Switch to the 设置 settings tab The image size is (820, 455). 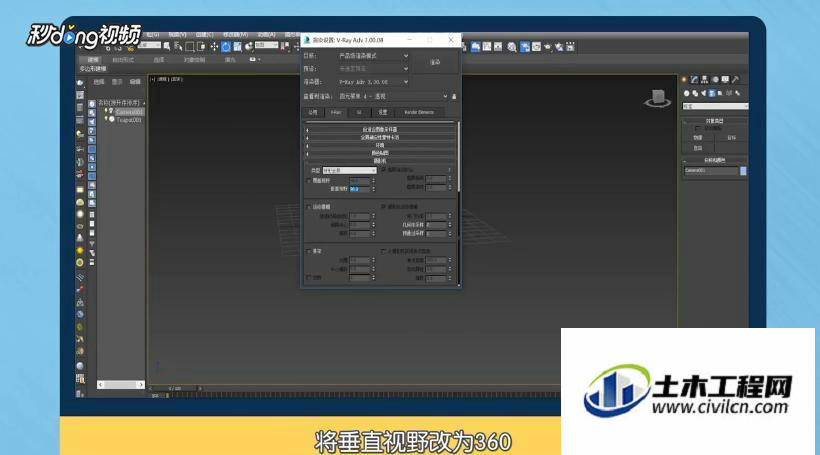tap(383, 112)
